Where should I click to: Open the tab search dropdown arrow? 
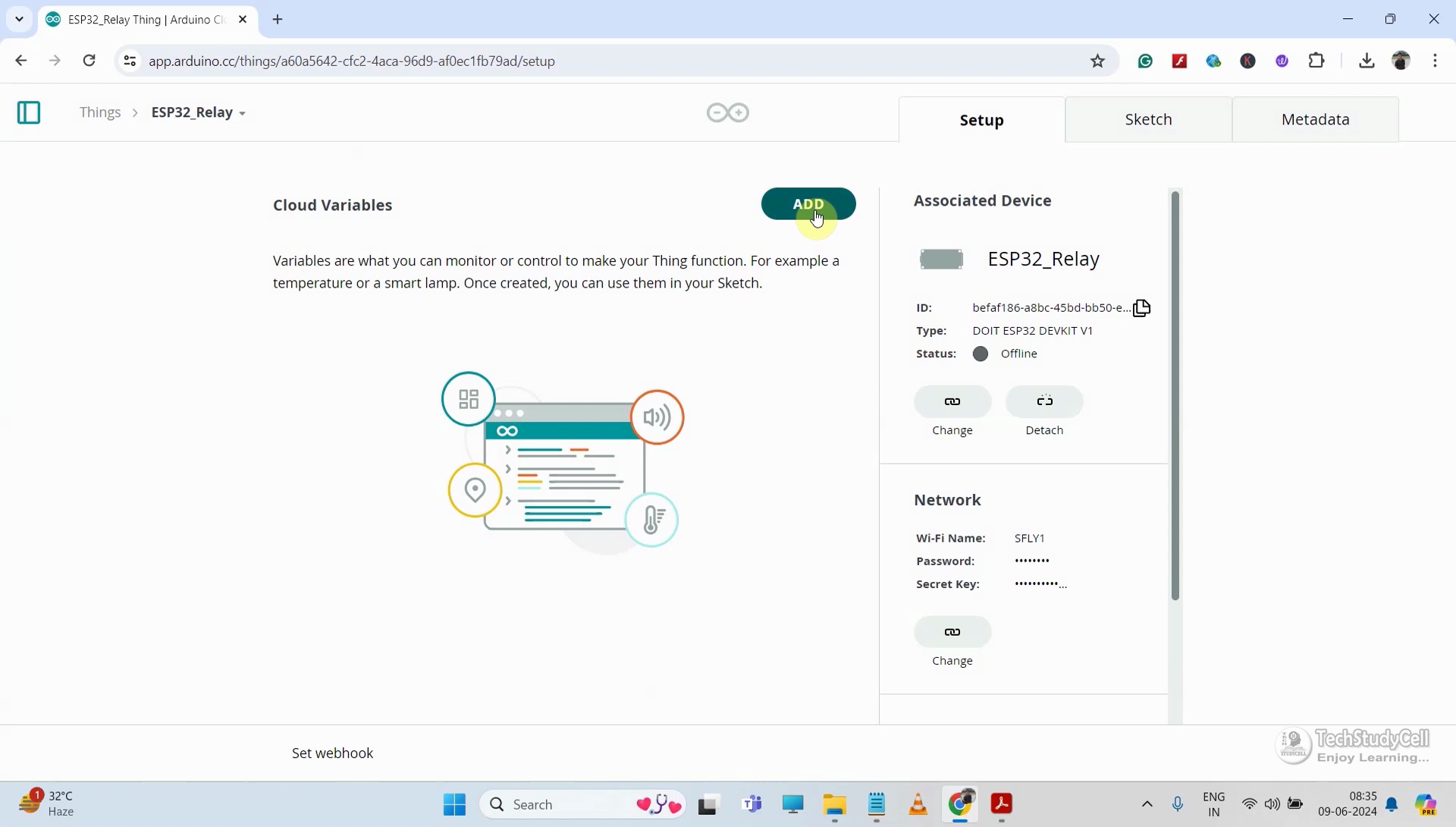tap(20, 20)
